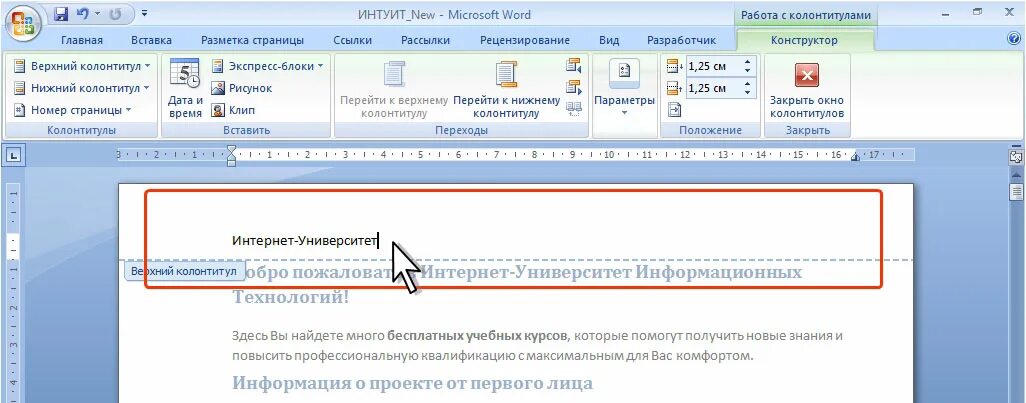Viewport: 1026px width, 403px height.
Task: Click the line starting with повысить профессиональную
Action: [493, 357]
